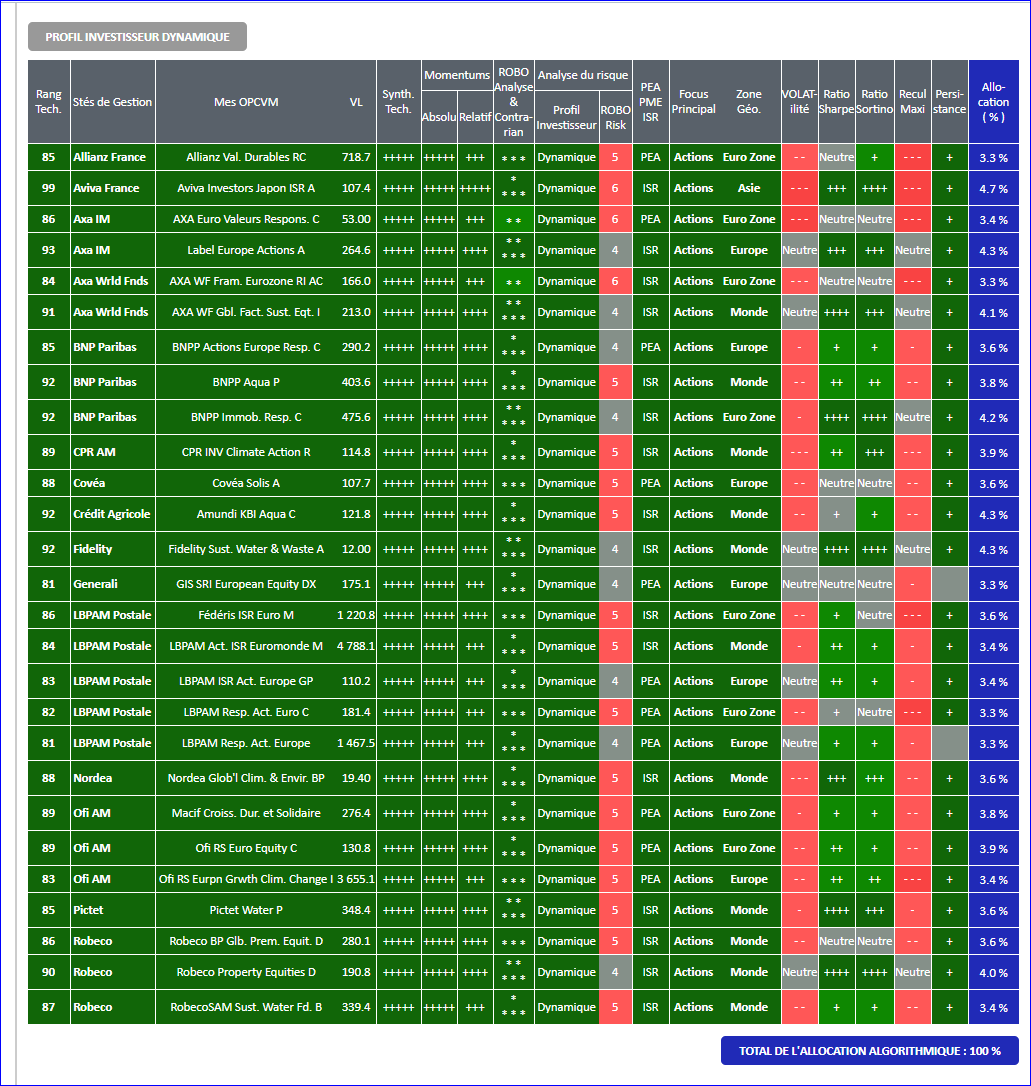This screenshot has width=1031, height=1086.
Task: Select the Covéa Solis A fund
Action: pyautogui.click(x=246, y=483)
